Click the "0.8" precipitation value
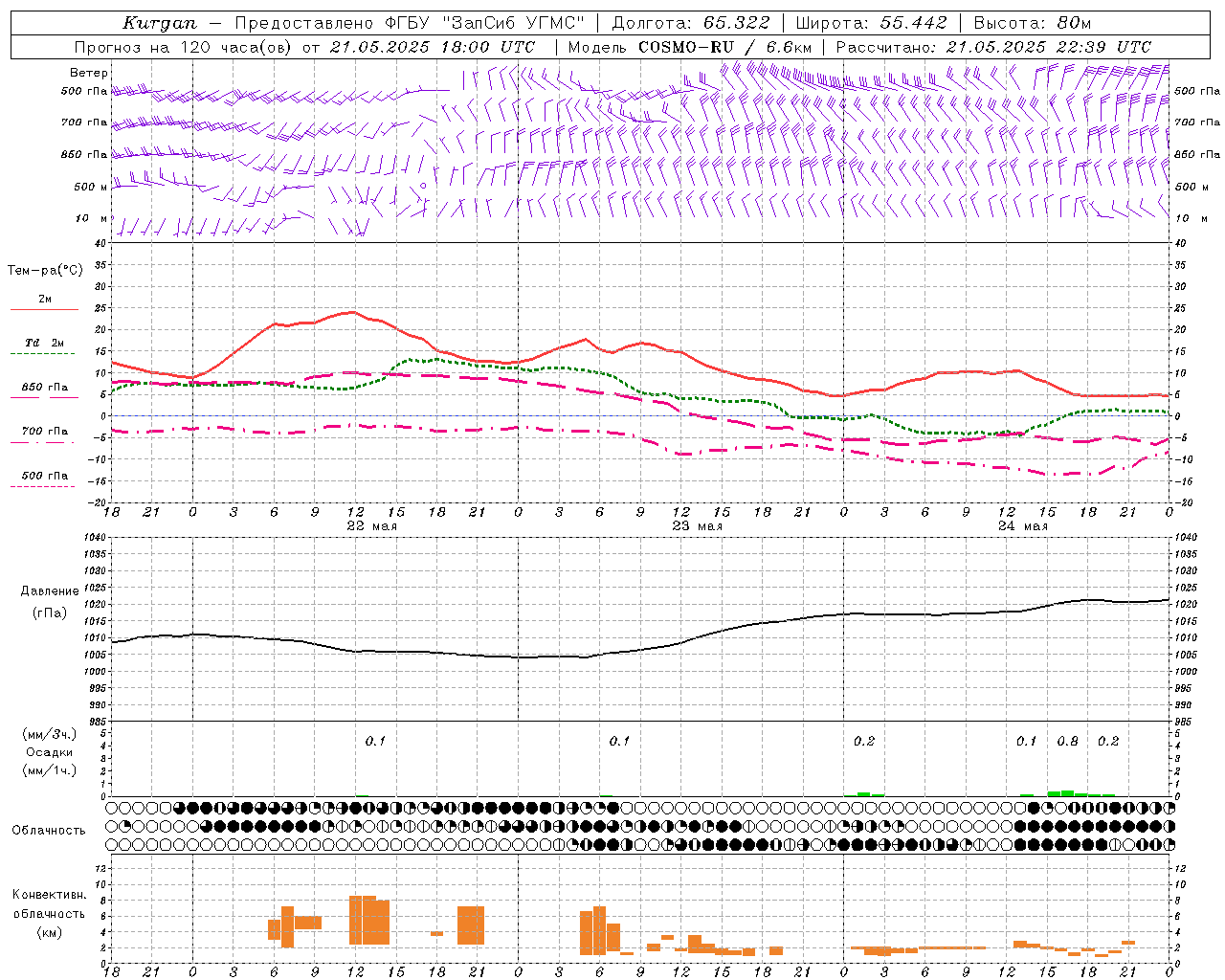The image size is (1225, 980). pos(1067,741)
